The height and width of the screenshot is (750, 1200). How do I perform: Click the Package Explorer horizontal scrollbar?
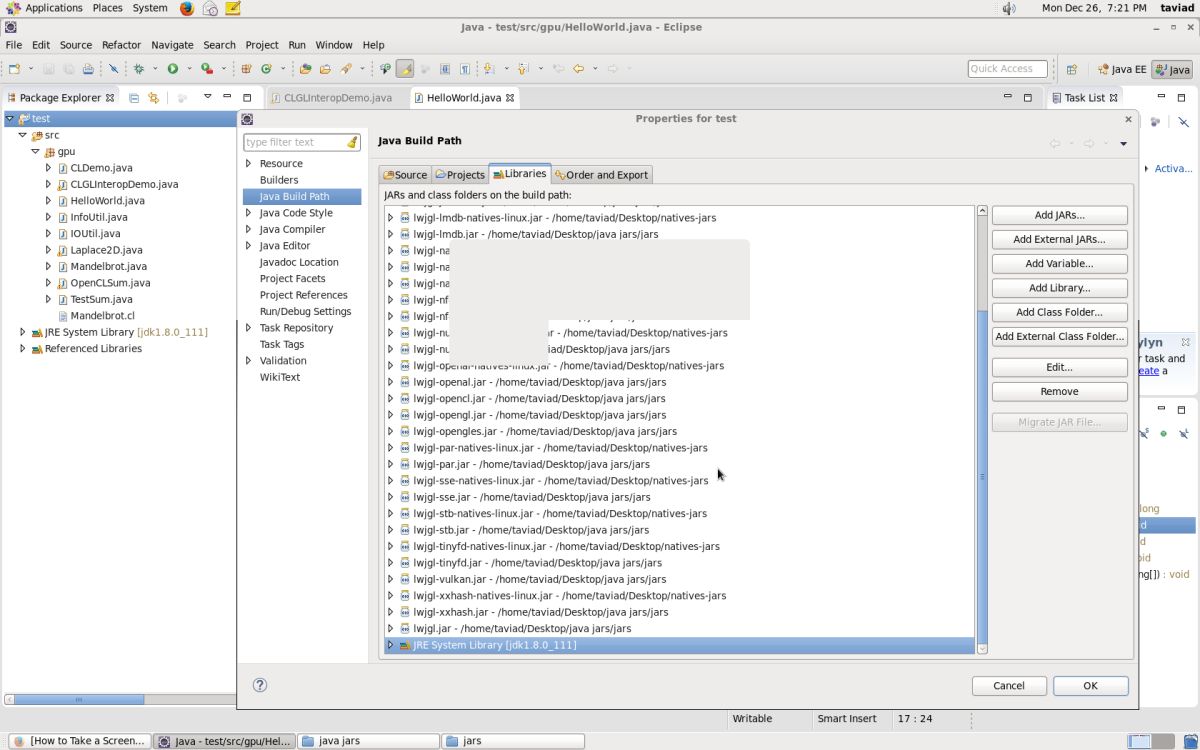tap(78, 699)
